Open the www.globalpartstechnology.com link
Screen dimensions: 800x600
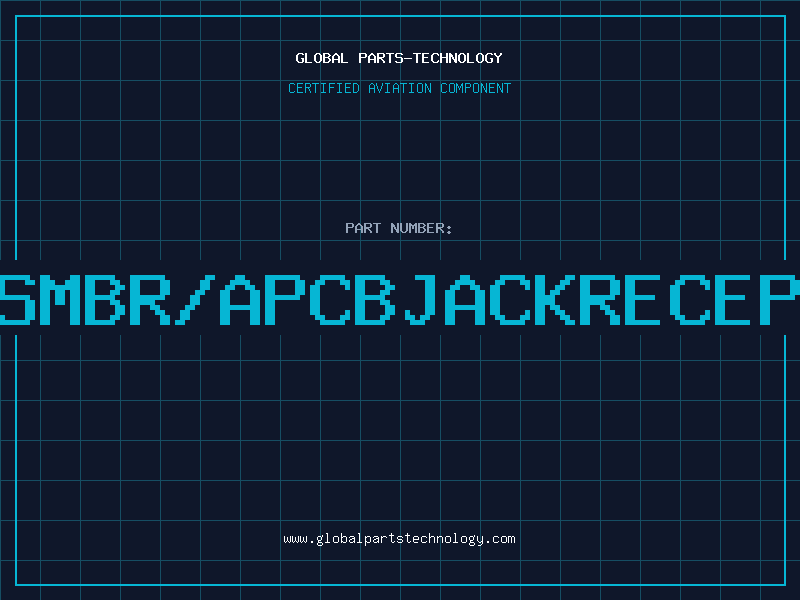pyautogui.click(x=399, y=539)
